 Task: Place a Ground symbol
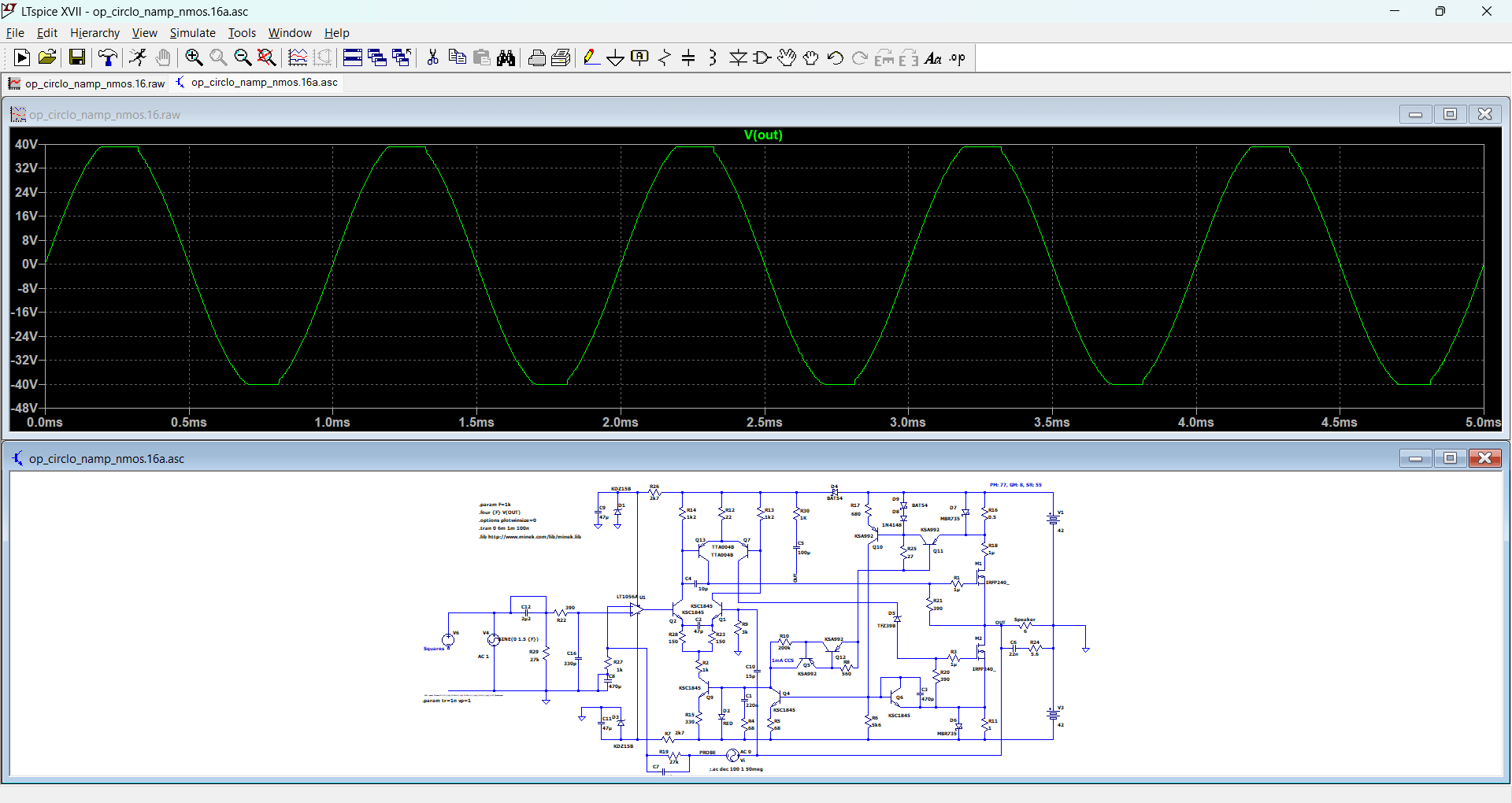pos(616,57)
